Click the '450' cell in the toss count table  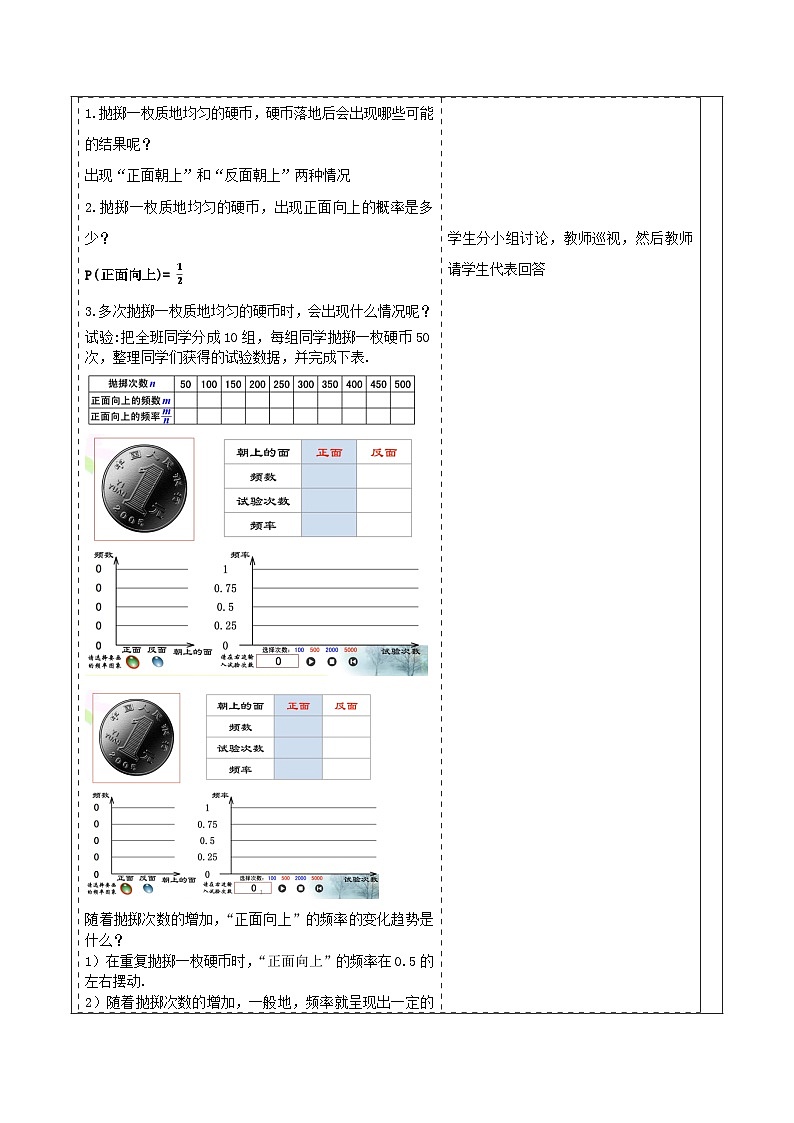pos(379,384)
